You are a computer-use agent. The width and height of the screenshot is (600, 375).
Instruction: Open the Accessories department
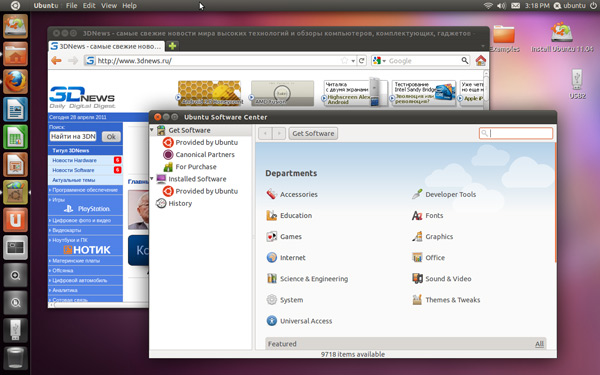point(292,194)
